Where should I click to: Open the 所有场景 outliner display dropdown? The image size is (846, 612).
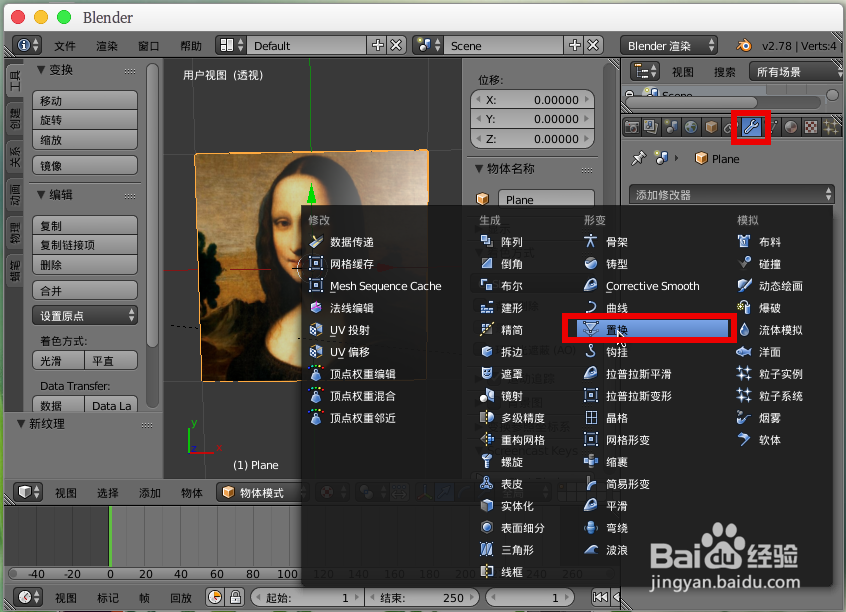click(x=796, y=71)
